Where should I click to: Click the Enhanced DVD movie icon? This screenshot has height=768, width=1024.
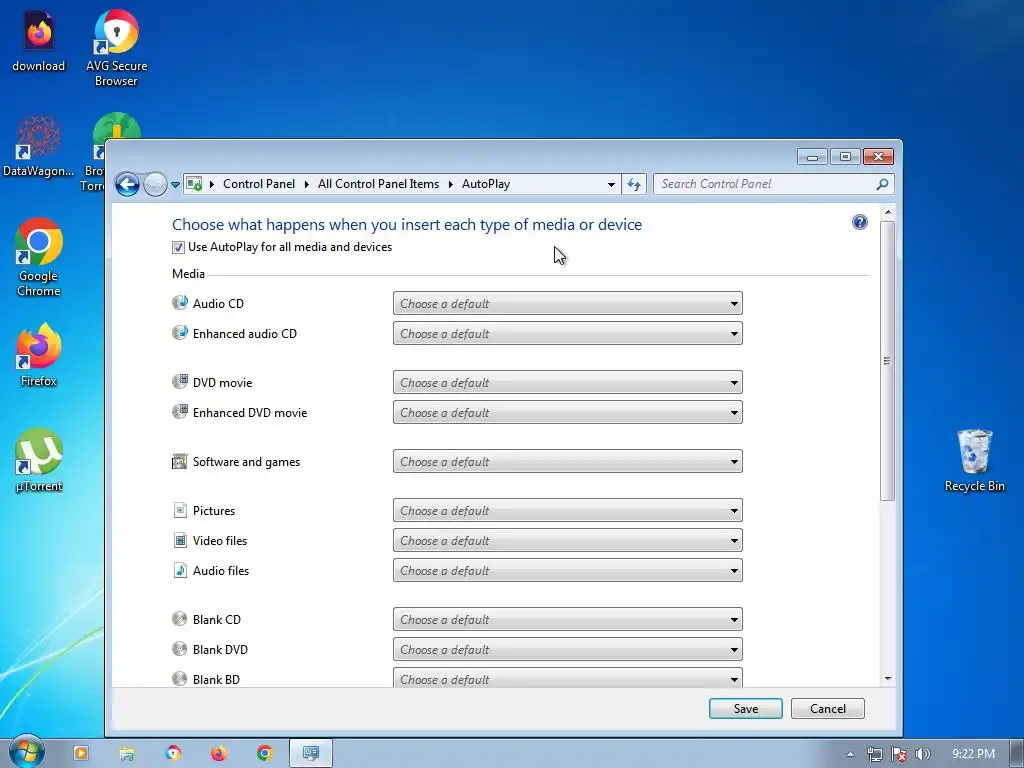(x=180, y=411)
